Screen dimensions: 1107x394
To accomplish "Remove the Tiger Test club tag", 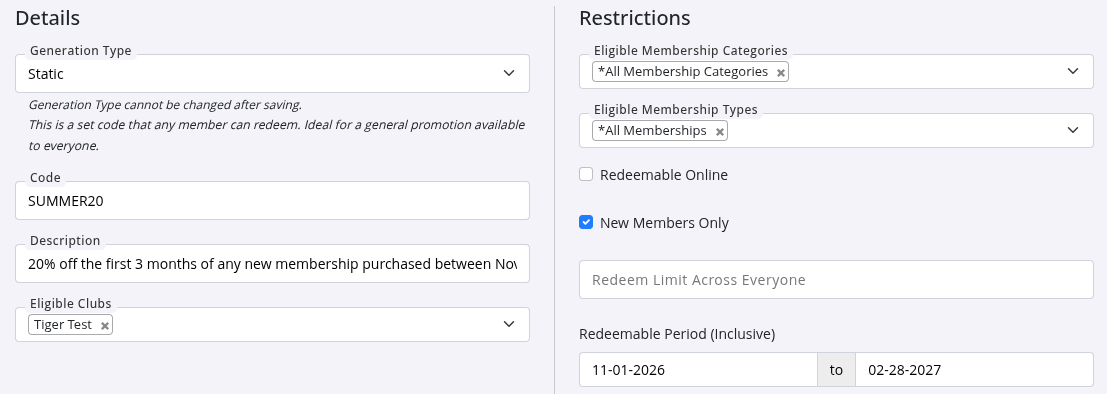I will point(104,326).
